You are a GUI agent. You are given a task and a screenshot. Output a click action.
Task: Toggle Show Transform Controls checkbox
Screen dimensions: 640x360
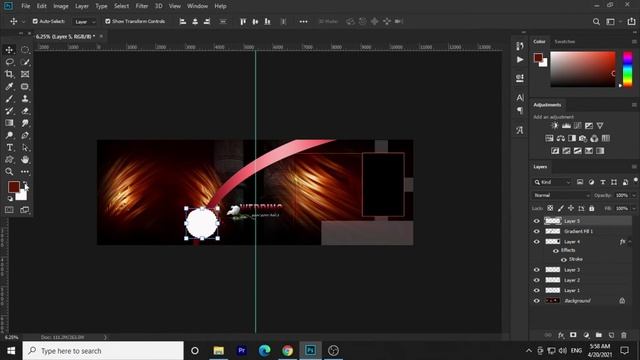(x=108, y=21)
